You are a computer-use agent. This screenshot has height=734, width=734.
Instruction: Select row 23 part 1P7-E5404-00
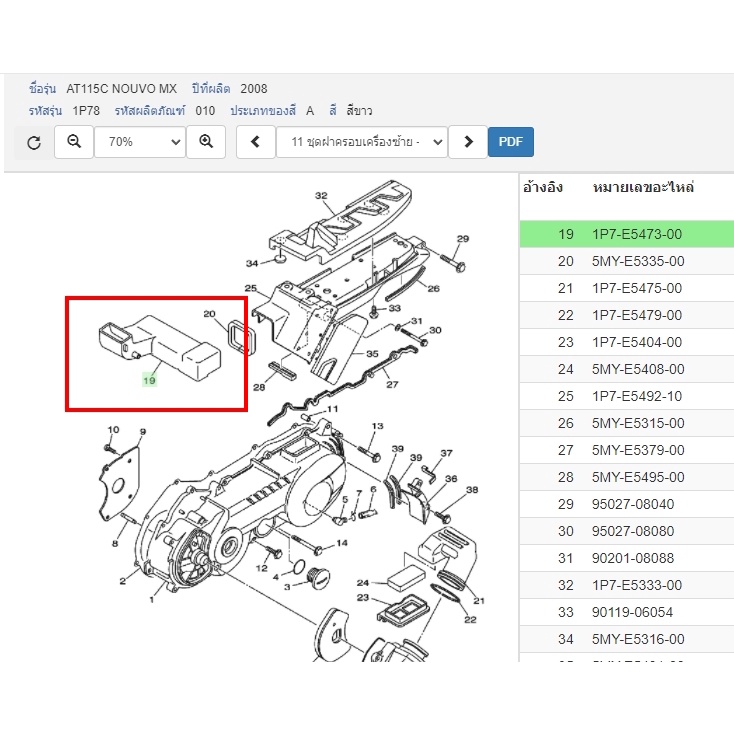pyautogui.click(x=627, y=342)
